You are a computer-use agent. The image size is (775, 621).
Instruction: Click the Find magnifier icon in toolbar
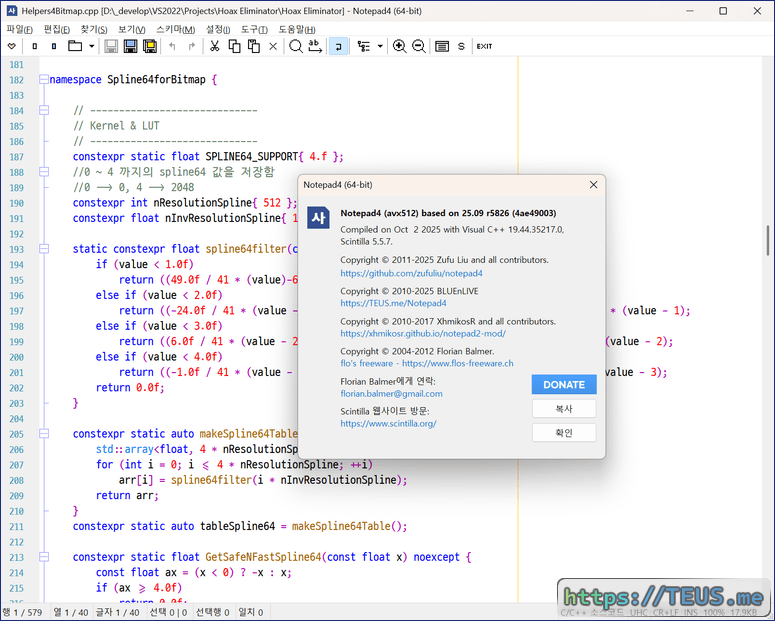pyautogui.click(x=296, y=46)
